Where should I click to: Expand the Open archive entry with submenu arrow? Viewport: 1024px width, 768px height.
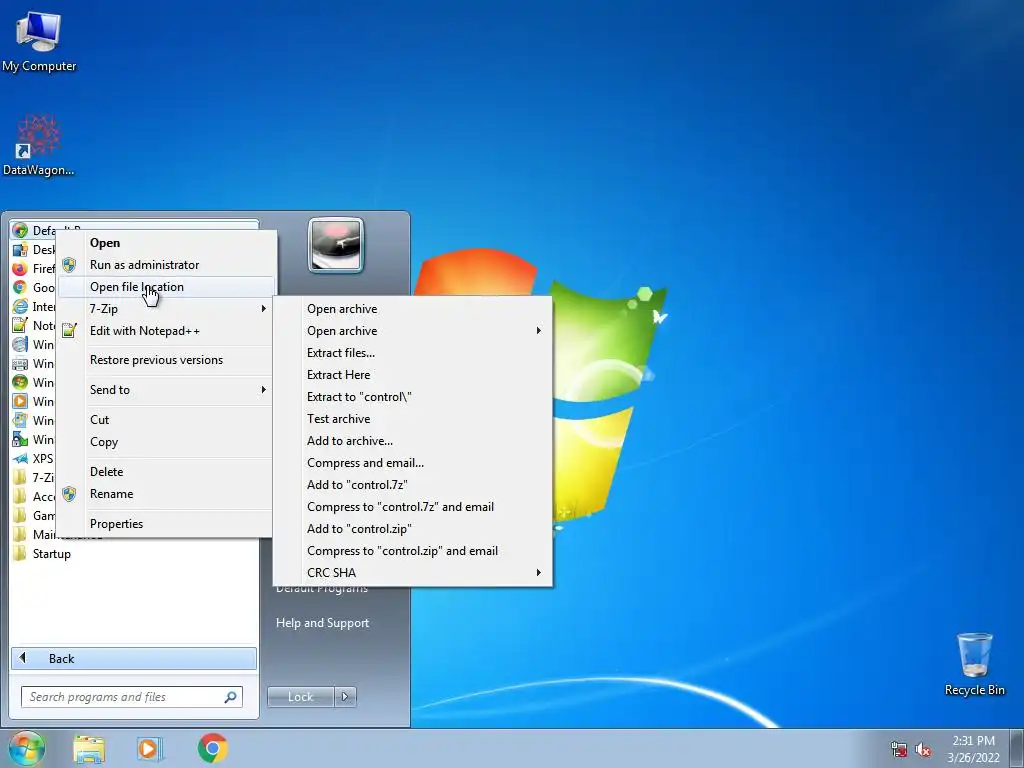click(413, 330)
